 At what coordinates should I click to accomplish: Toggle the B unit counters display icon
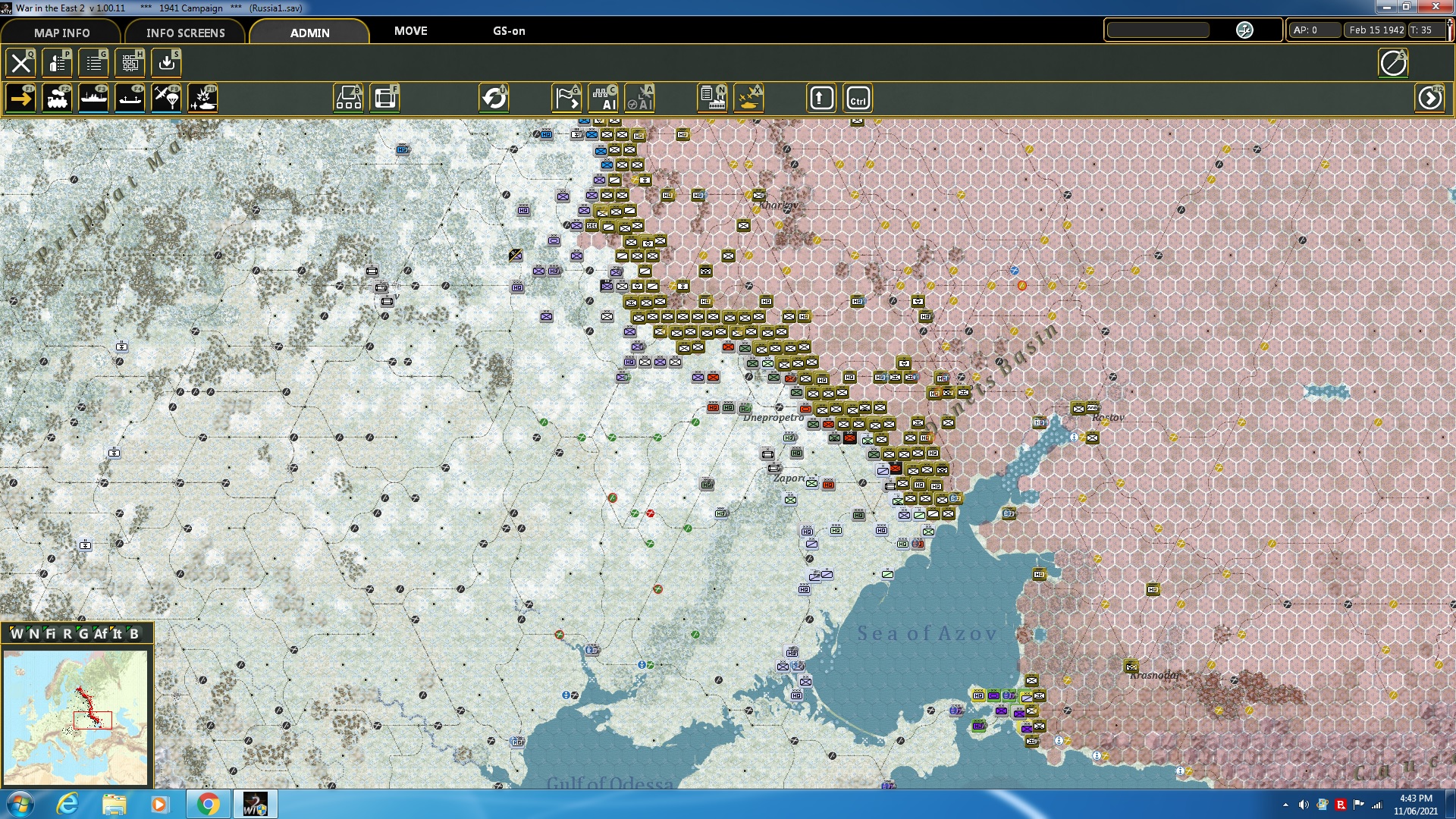(x=348, y=97)
